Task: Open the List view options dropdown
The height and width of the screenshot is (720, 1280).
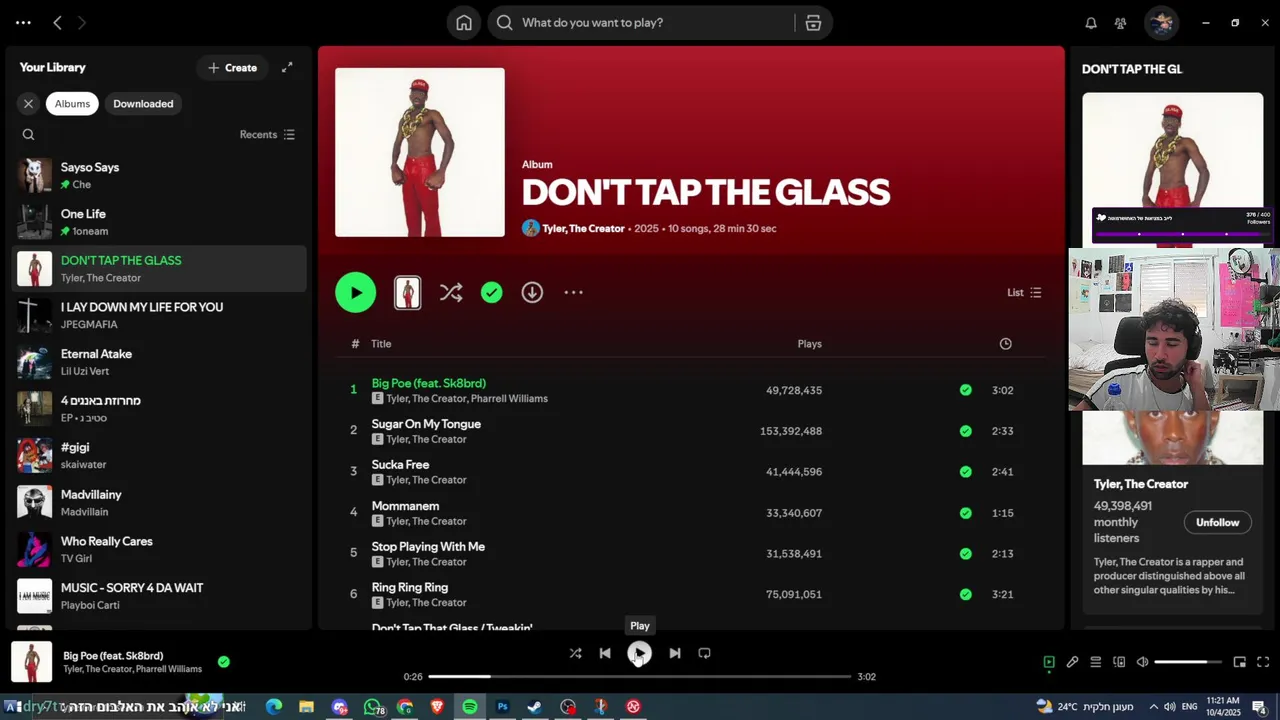Action: (1024, 292)
